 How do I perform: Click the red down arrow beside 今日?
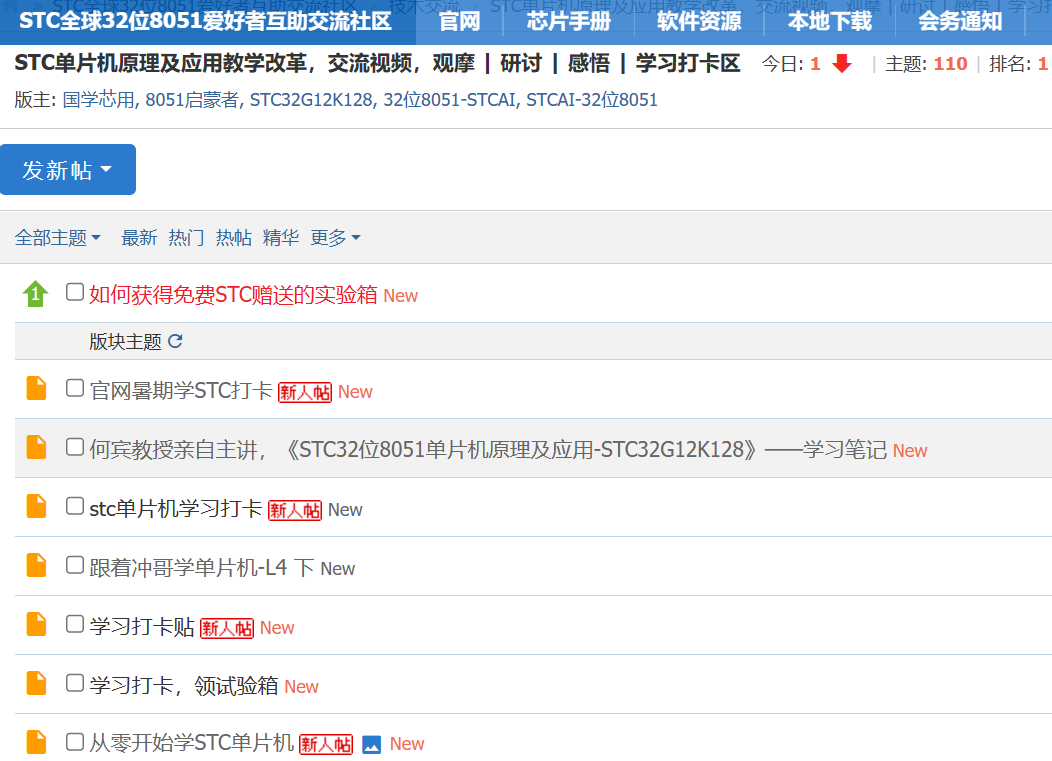(x=841, y=64)
